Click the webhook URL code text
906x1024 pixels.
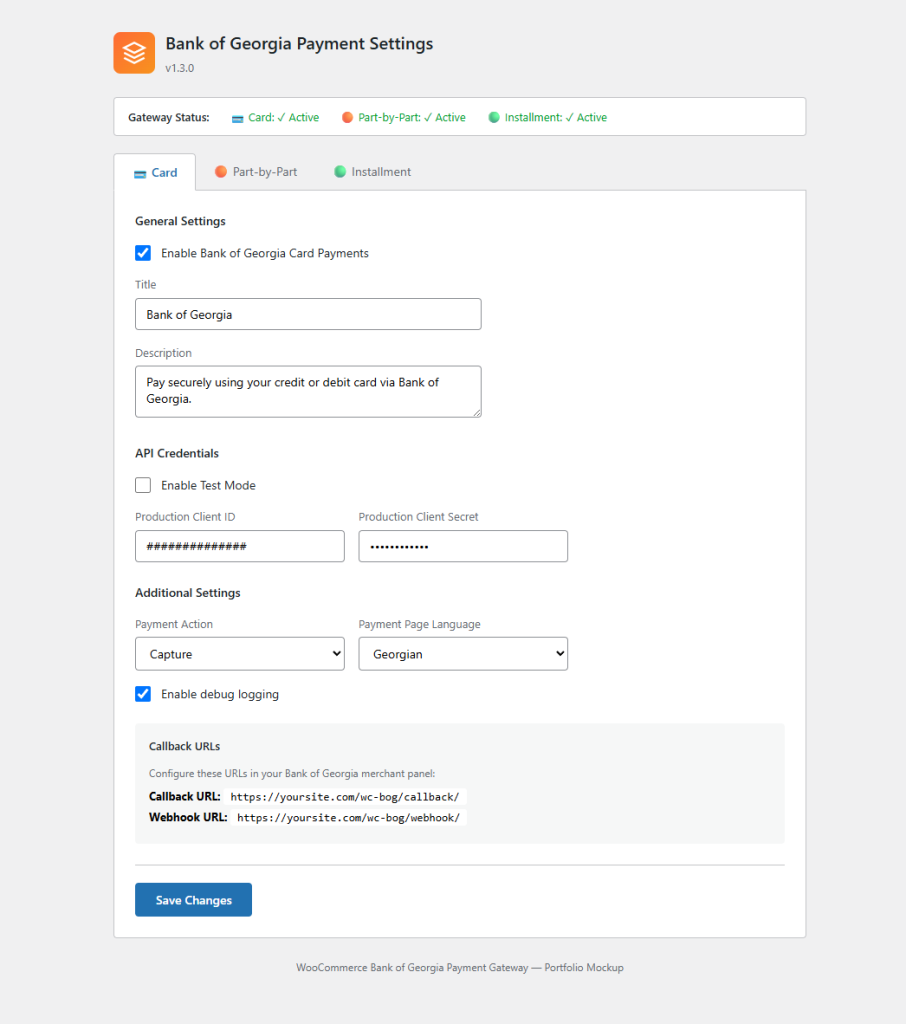(348, 818)
